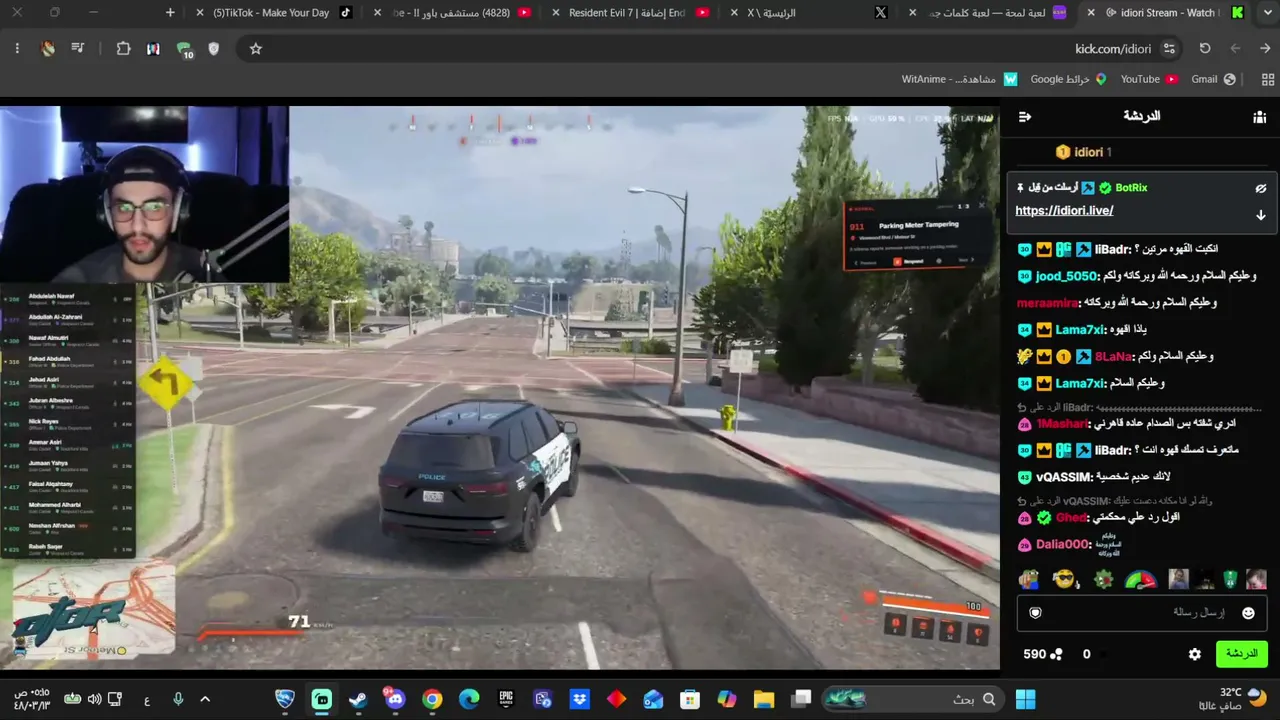Launch Microsoft Edge from the taskbar
Viewport: 1280px width, 720px height.
[469, 699]
